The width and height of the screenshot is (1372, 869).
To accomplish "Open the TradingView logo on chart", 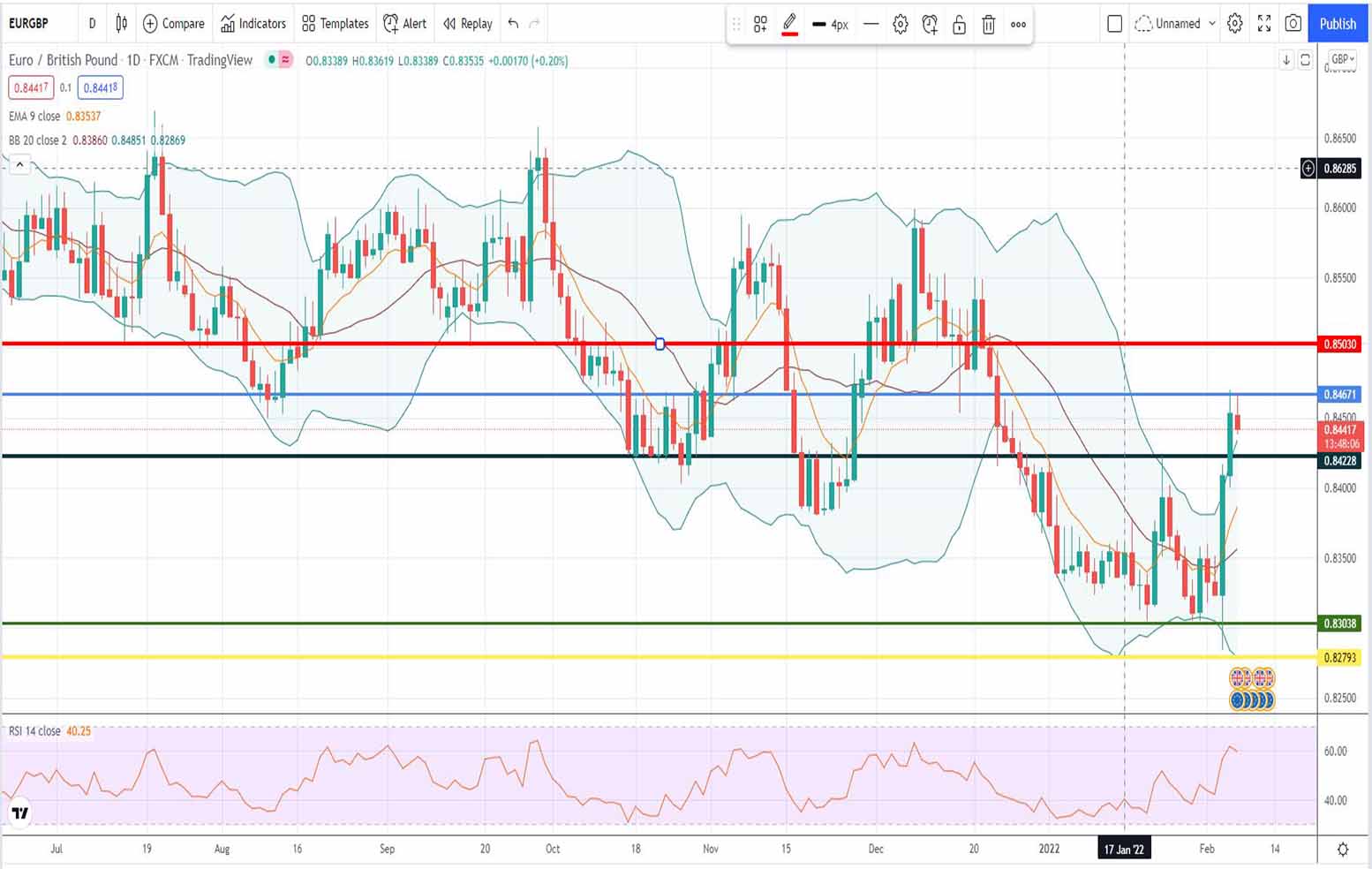I will (19, 812).
